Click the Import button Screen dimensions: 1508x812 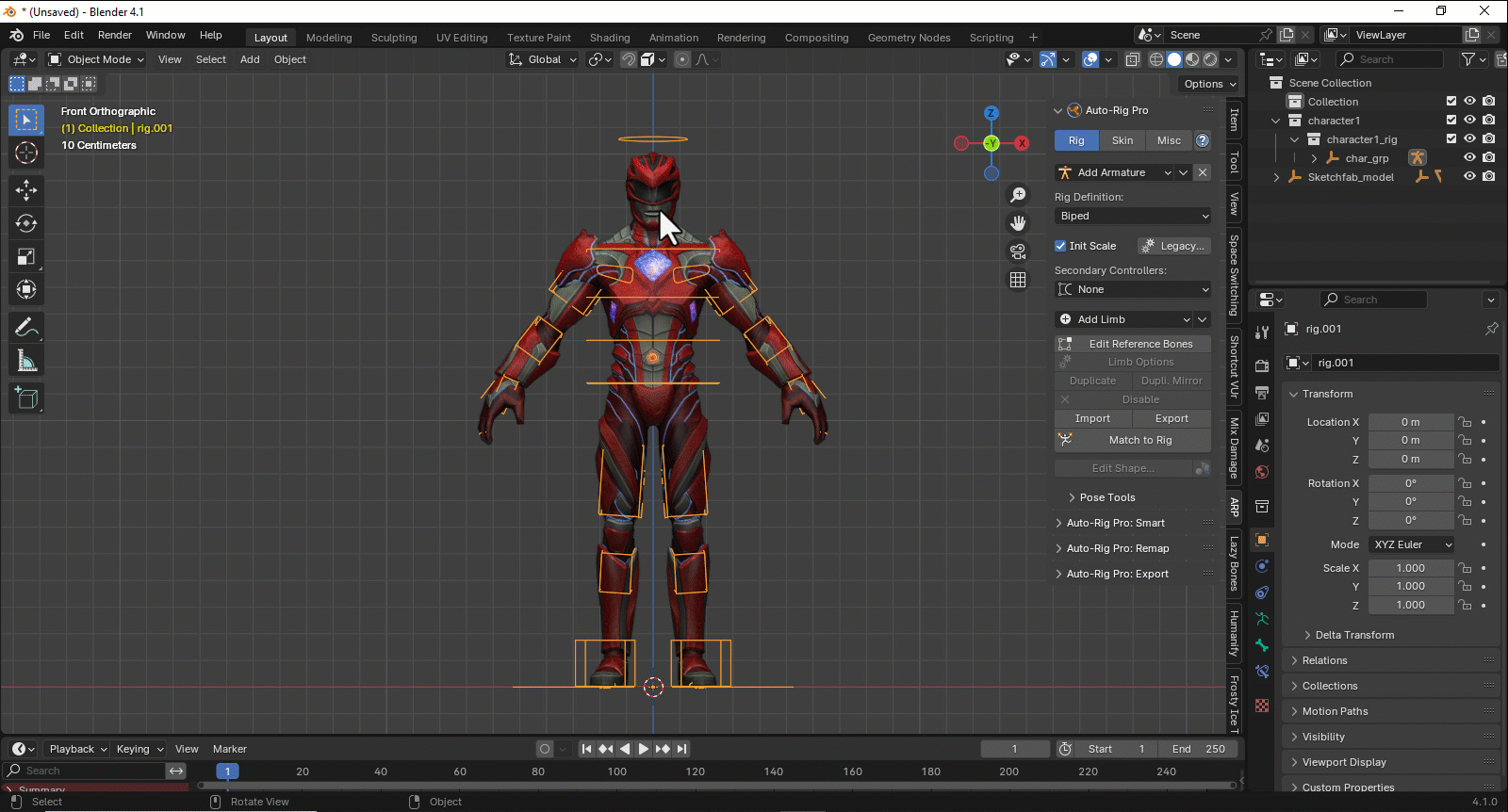click(1092, 418)
